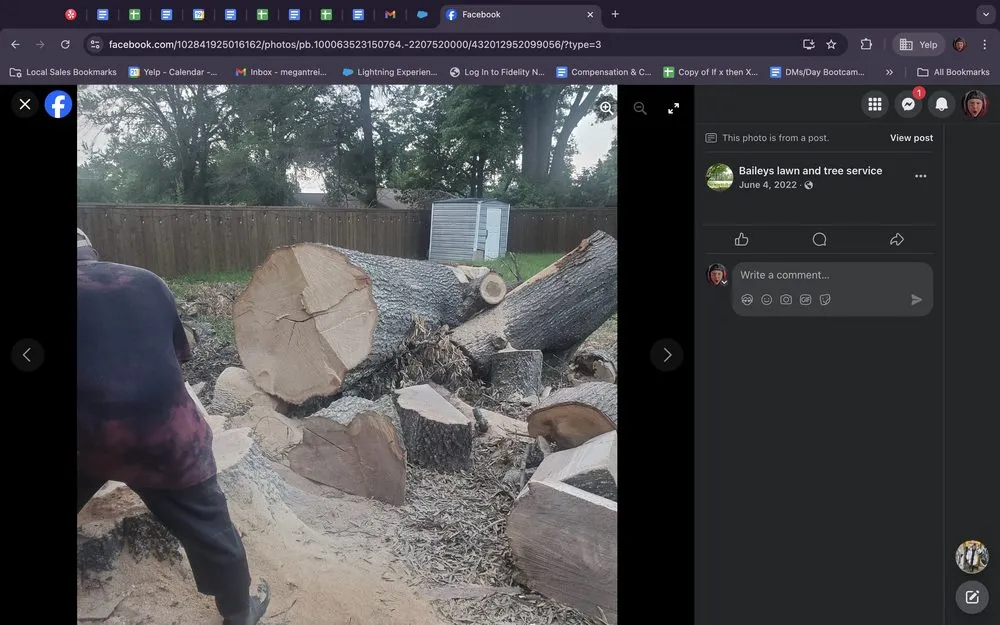This screenshot has width=1000, height=625.
Task: Click the Write a comment field
Action: pyautogui.click(x=820, y=275)
